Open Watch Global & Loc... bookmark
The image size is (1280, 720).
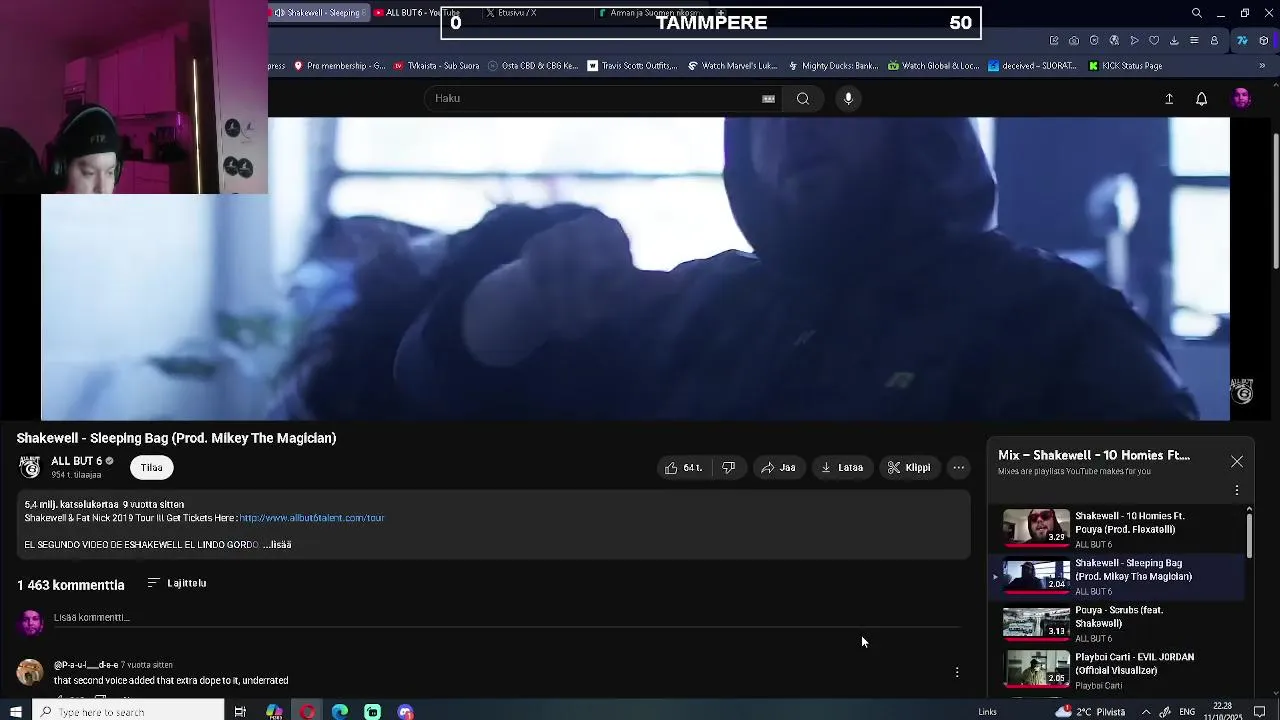[933, 66]
